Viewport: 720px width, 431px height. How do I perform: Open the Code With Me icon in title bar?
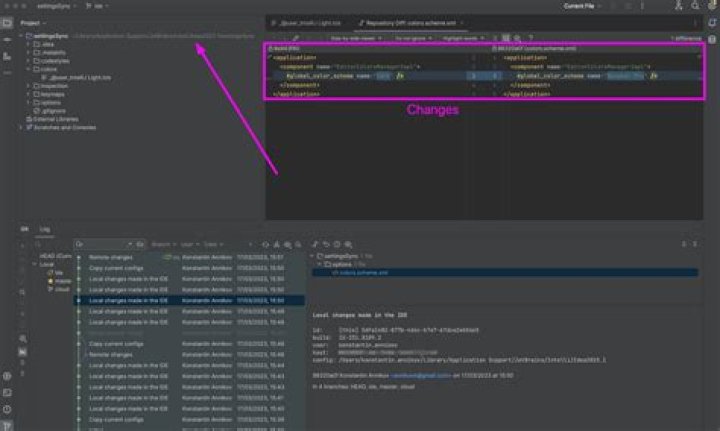click(x=678, y=6)
